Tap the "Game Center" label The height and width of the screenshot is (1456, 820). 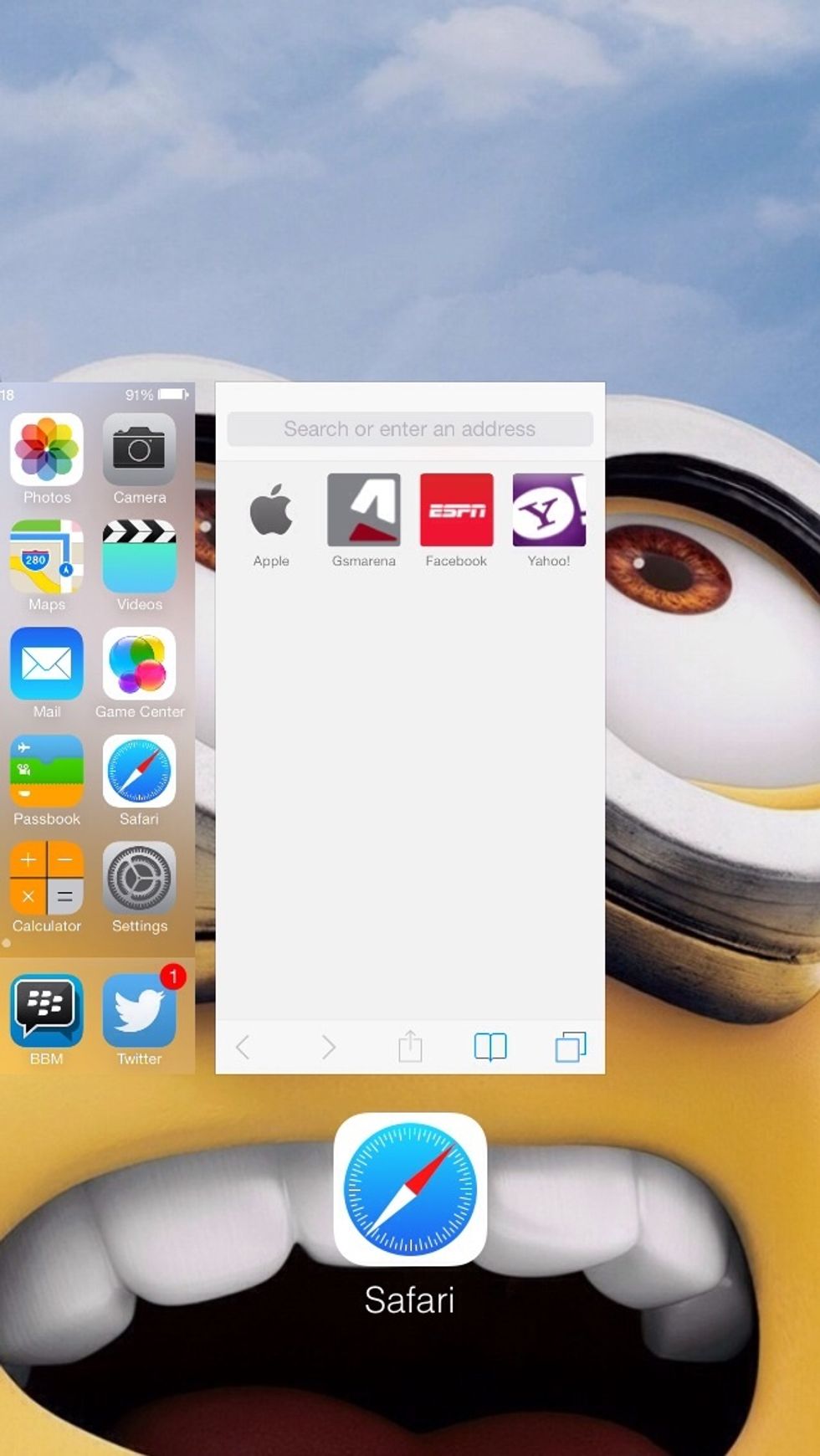140,711
